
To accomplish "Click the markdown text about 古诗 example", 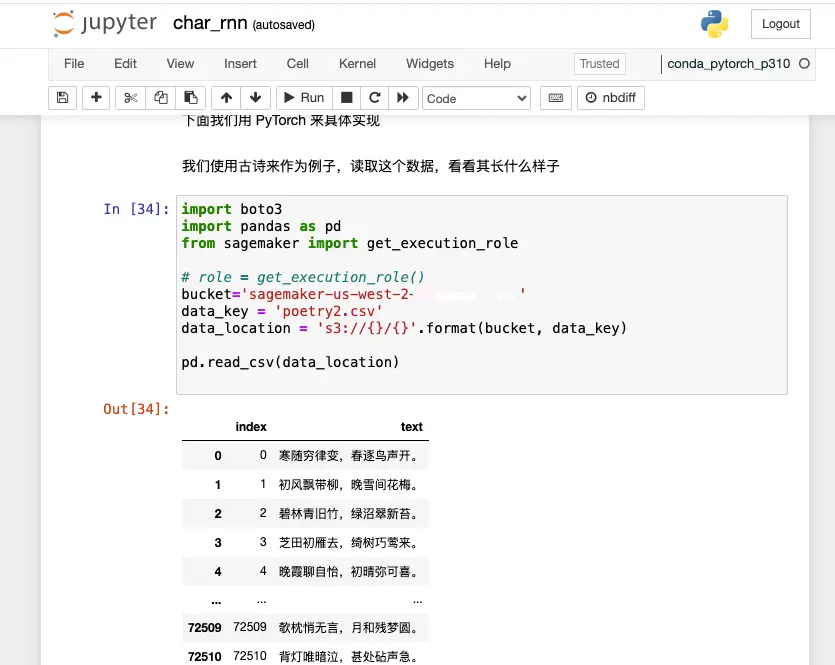I will pos(371,166).
